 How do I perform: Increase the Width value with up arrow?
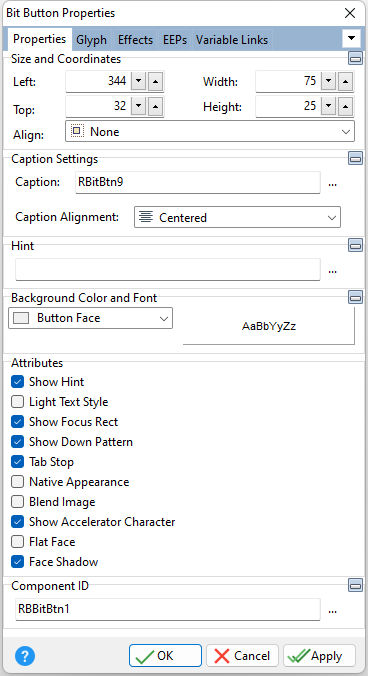pos(345,81)
